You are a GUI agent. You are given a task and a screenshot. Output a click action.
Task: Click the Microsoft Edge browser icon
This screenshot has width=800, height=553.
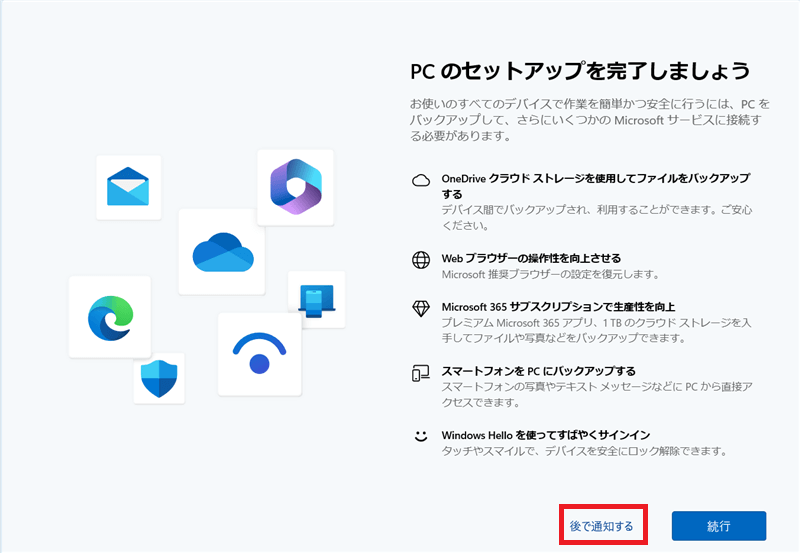[109, 317]
